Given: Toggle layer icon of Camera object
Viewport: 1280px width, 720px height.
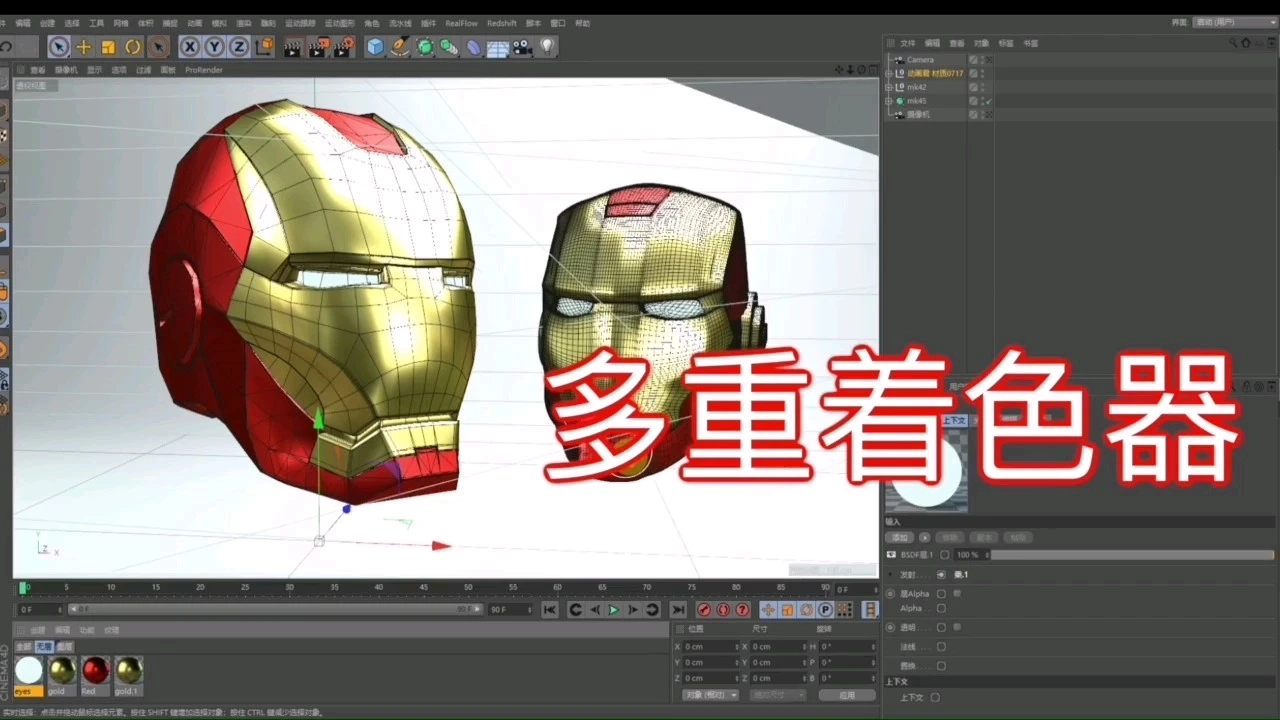Looking at the screenshot, I should point(973,60).
